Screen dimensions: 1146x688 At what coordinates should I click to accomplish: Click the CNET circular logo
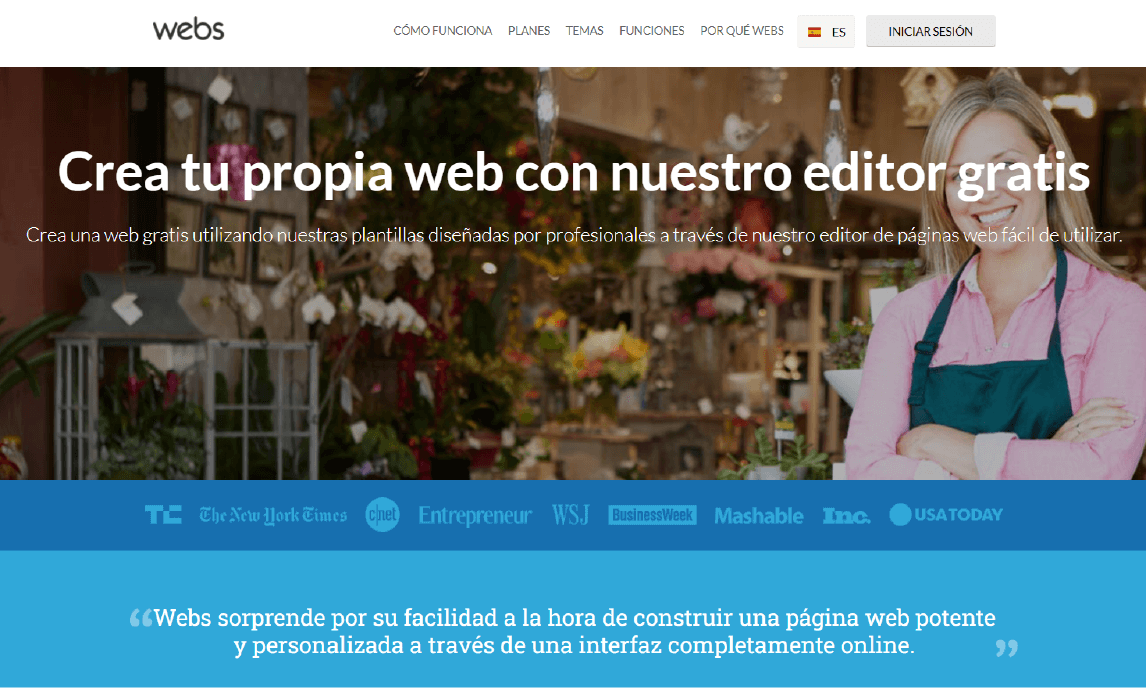point(382,515)
